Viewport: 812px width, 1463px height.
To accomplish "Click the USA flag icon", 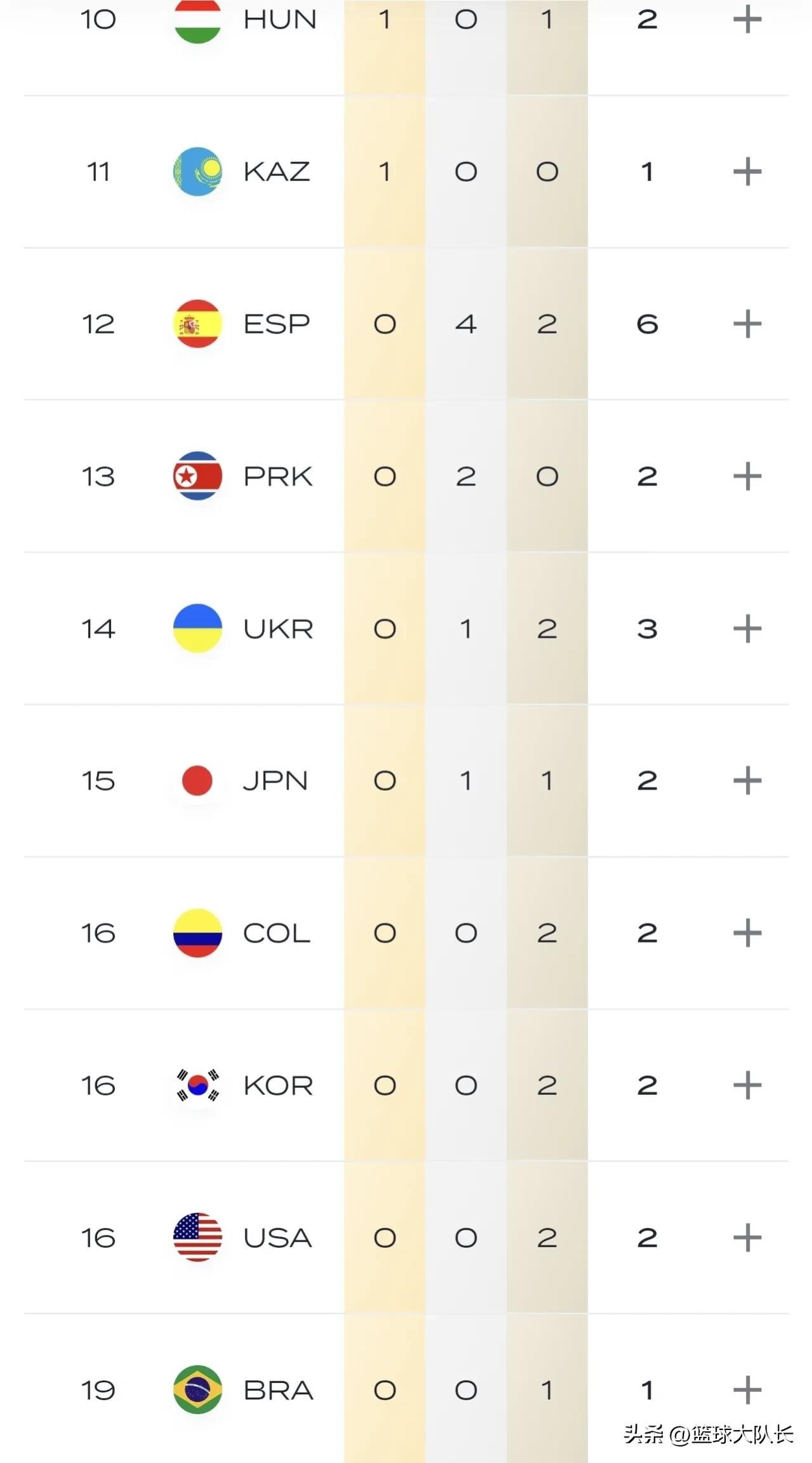I will (x=197, y=1238).
